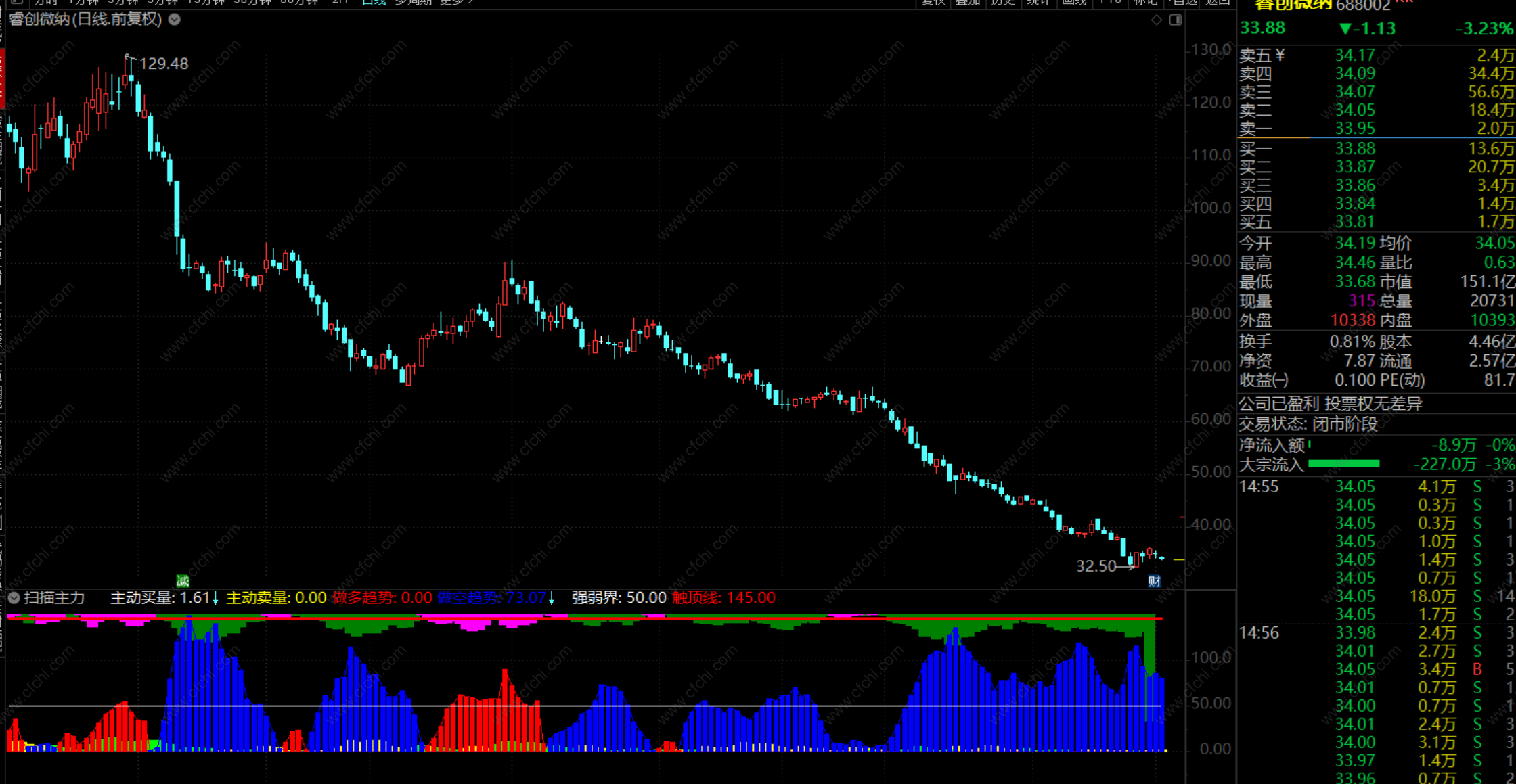
Task: Toggle the side panel layout icon
Action: point(1176,20)
